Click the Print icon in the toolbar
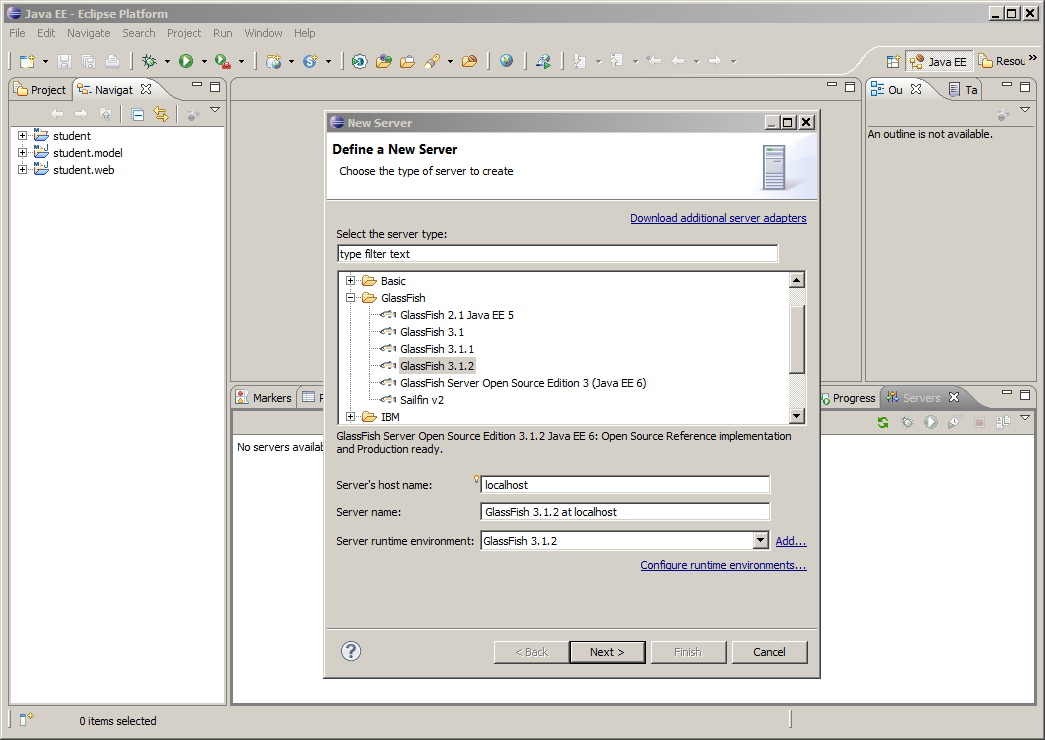 113,61
